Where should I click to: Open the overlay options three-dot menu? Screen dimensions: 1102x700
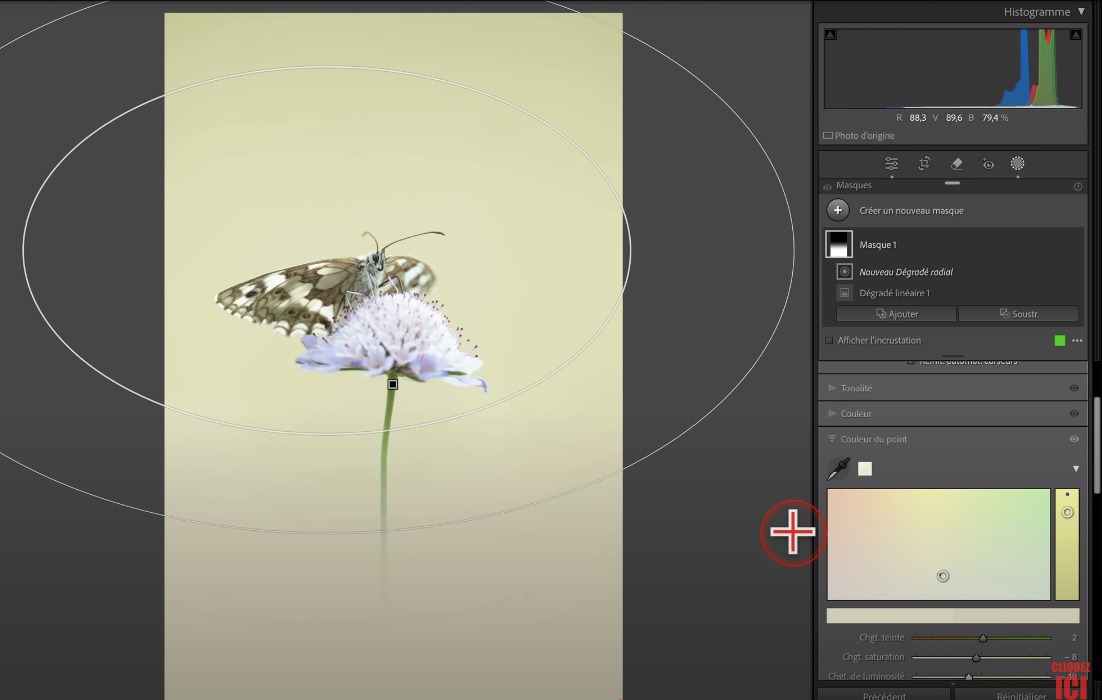pyautogui.click(x=1077, y=341)
